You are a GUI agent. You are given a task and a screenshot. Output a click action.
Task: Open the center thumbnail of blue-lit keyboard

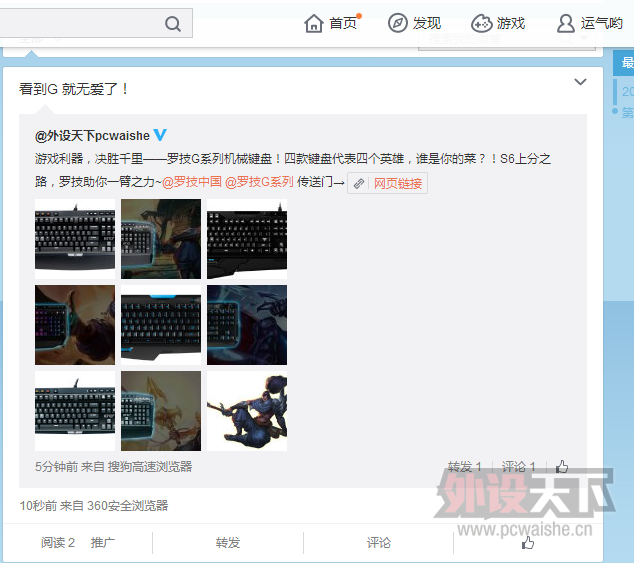tap(161, 325)
